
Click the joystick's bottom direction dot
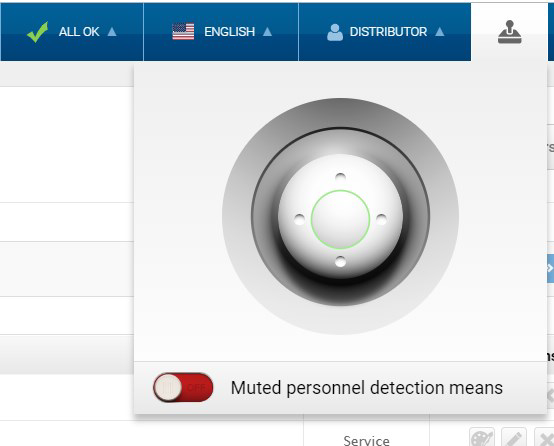tap(340, 262)
